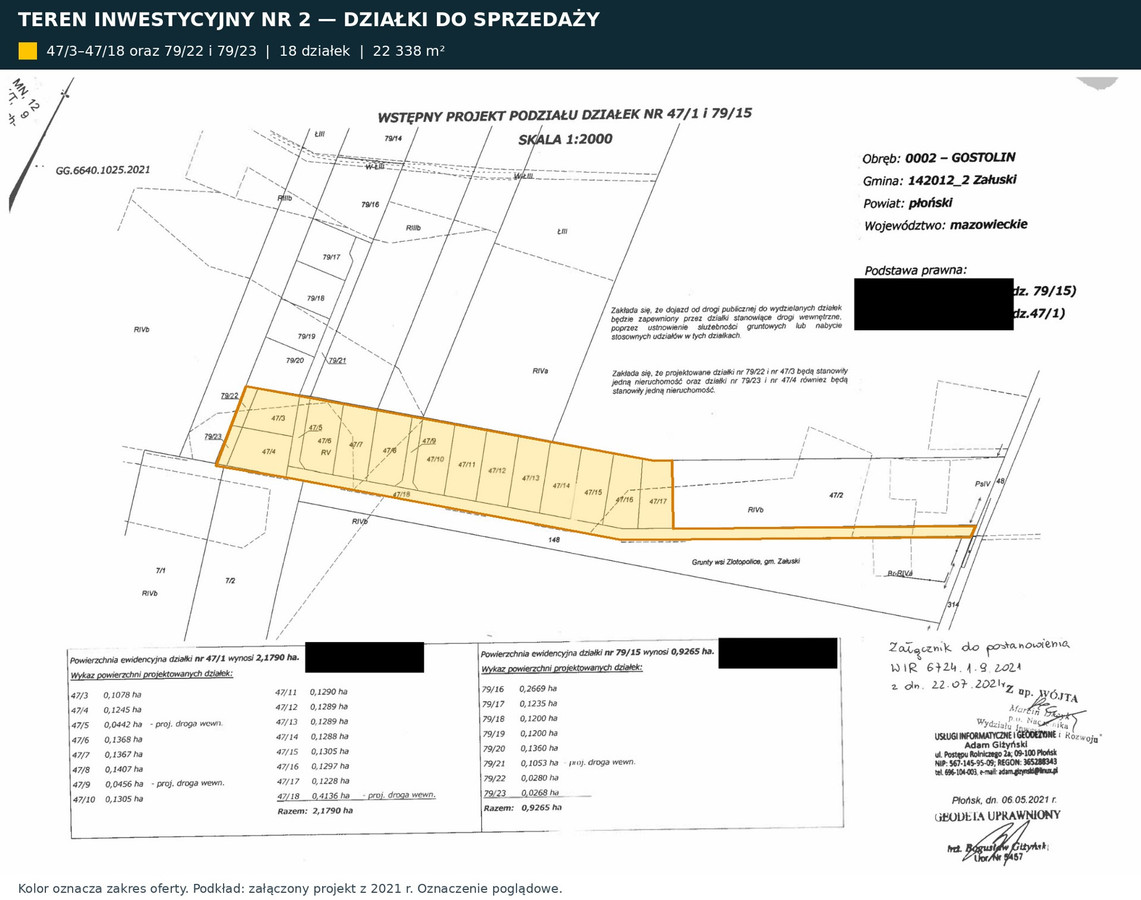This screenshot has width=1141, height=900.
Task: Click parcel label 79/17 on the map
Action: click(331, 257)
